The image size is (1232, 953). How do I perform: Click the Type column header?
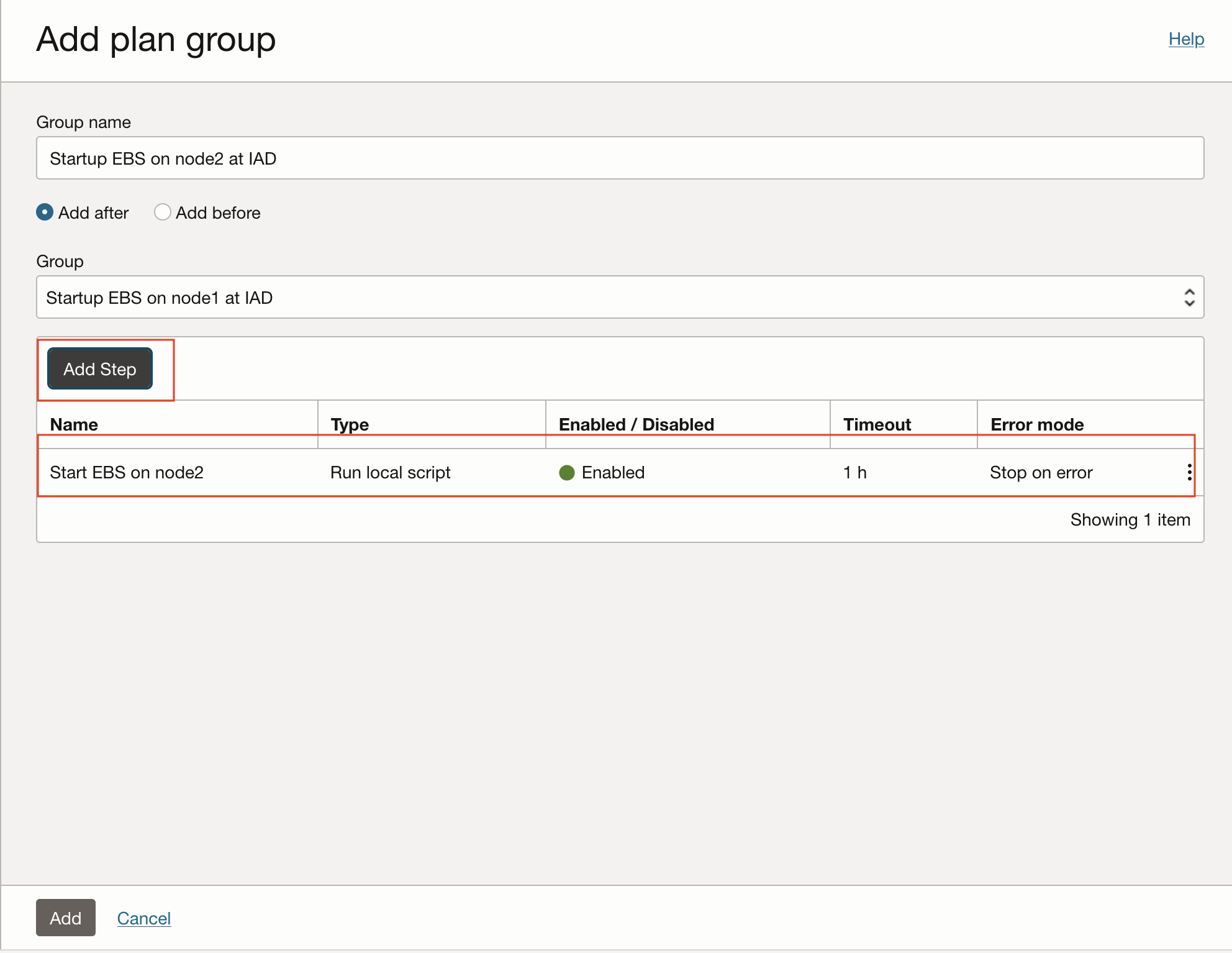[350, 424]
